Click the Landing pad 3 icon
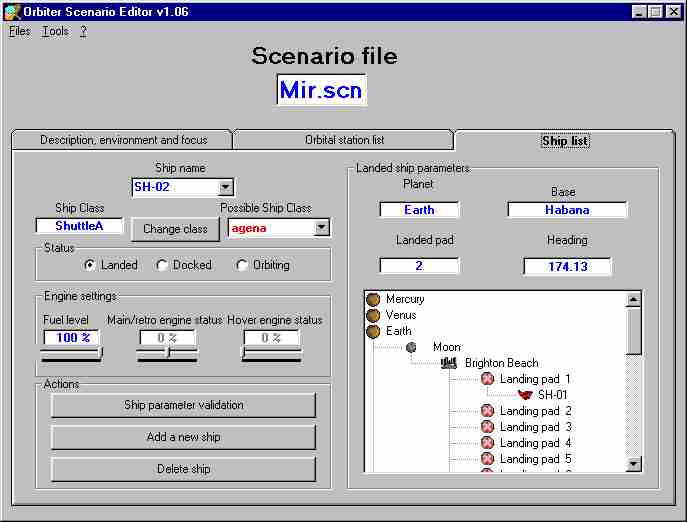687x522 pixels. [487, 426]
